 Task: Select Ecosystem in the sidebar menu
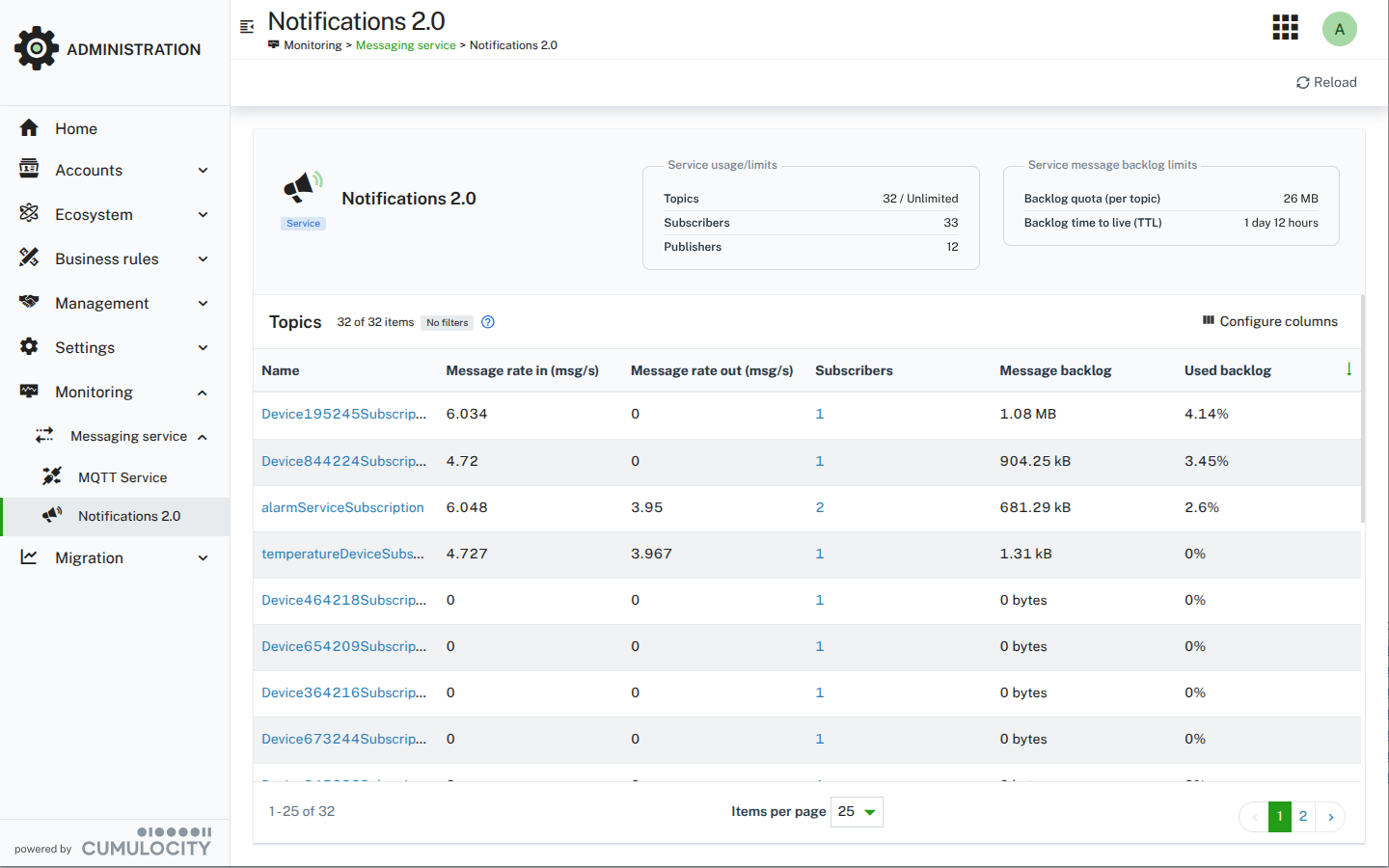(x=94, y=214)
